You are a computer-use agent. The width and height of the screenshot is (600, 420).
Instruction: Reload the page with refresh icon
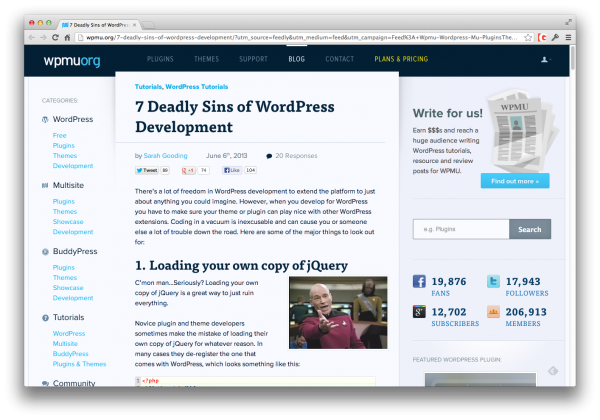(55, 37)
